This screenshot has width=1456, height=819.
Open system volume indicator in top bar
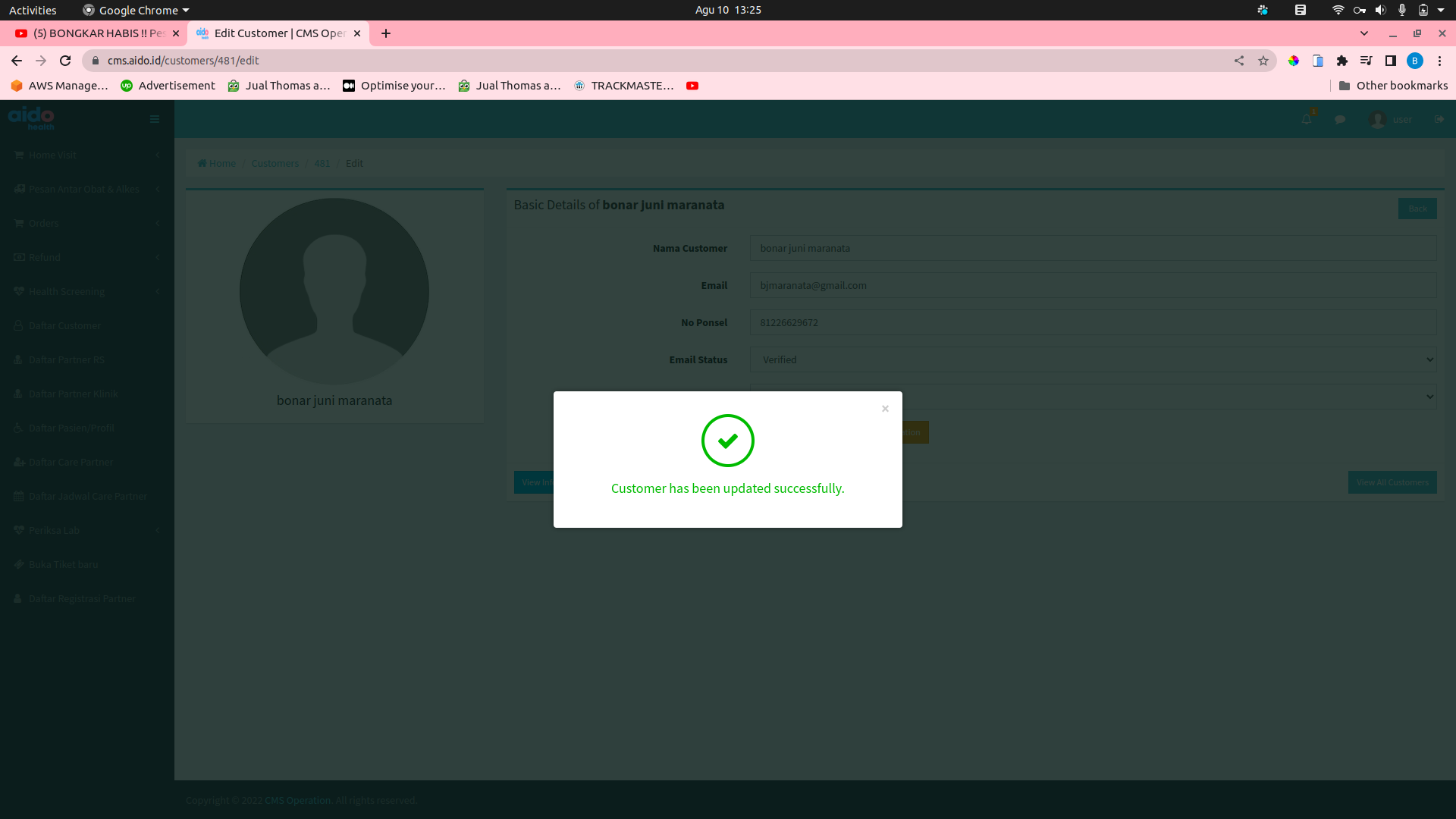(1380, 10)
